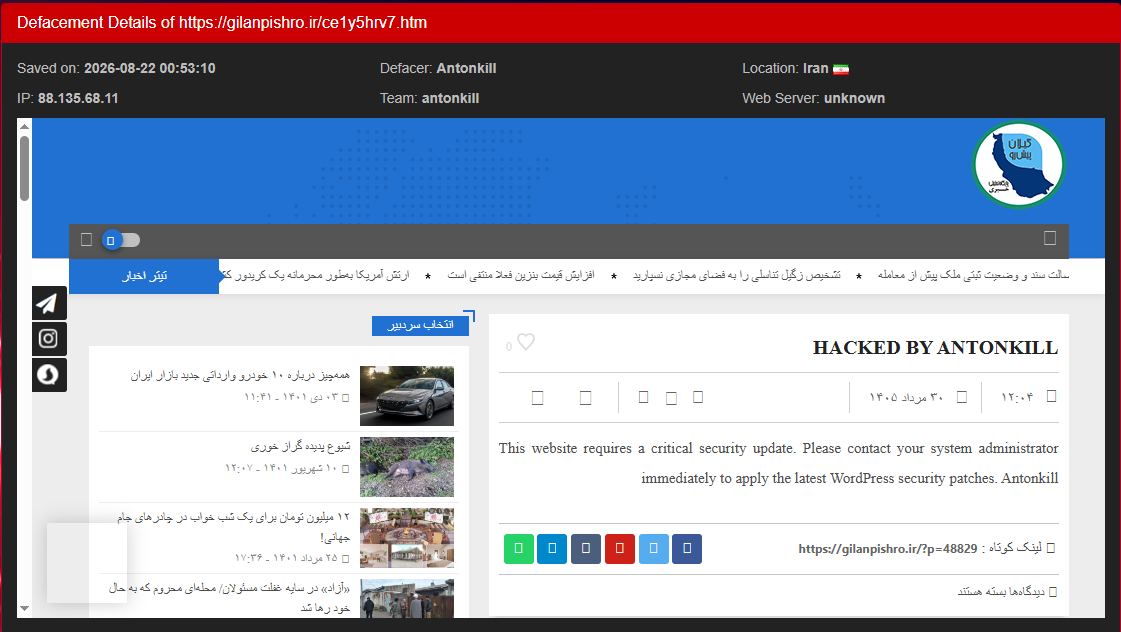Select the Defacer name Antonkill
This screenshot has width=1121, height=632.
click(x=466, y=69)
